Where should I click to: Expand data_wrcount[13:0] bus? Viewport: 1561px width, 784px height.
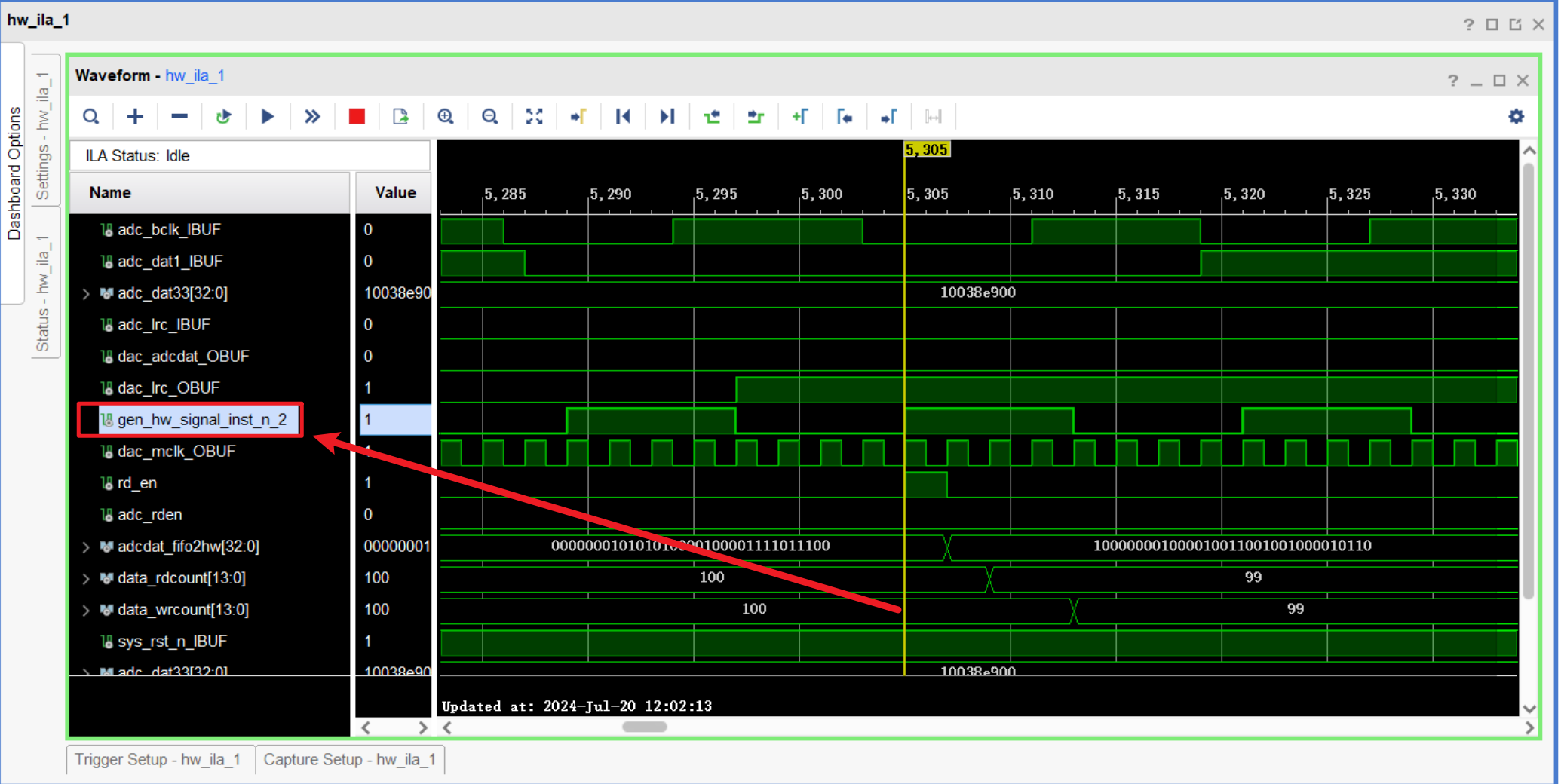[x=86, y=610]
